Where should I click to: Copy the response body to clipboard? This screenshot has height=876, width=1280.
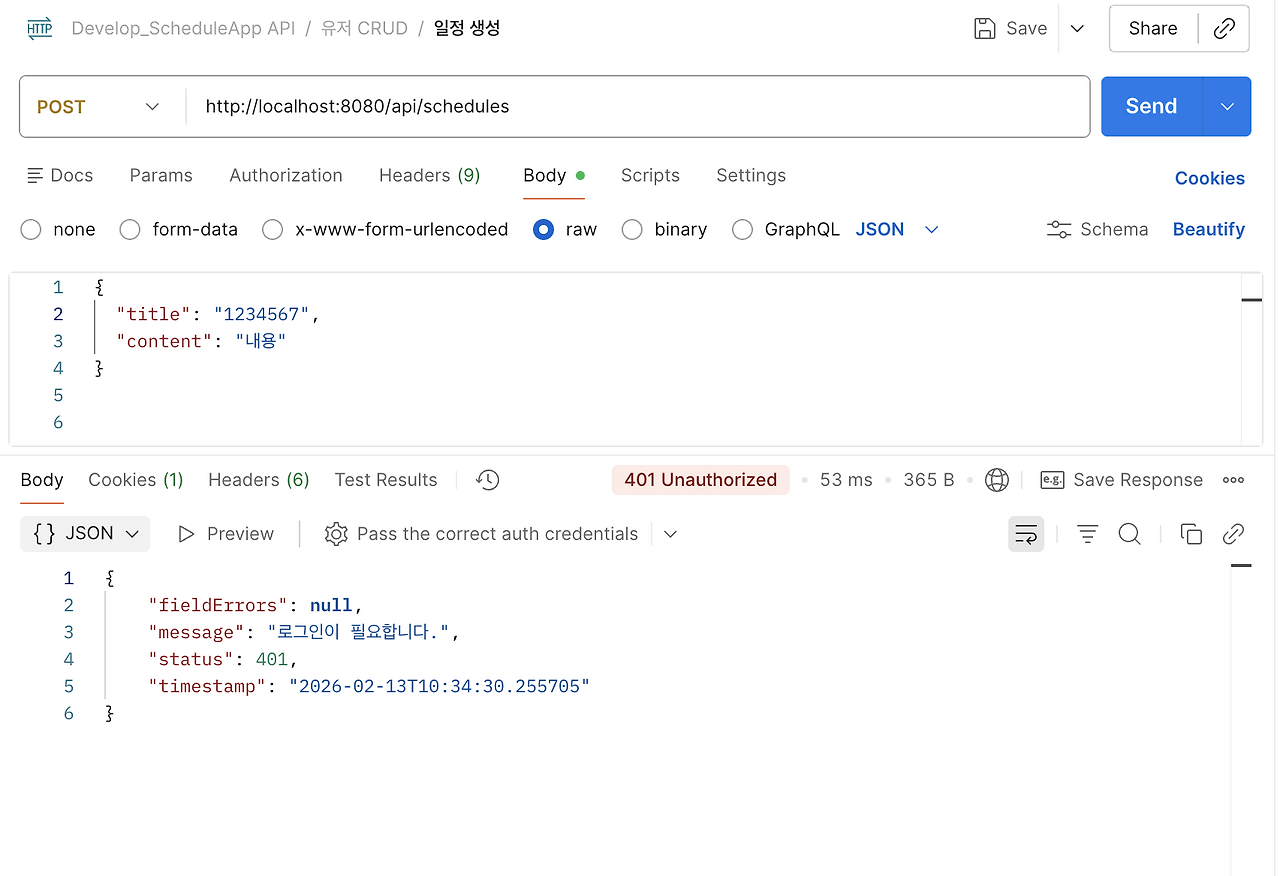tap(1191, 534)
